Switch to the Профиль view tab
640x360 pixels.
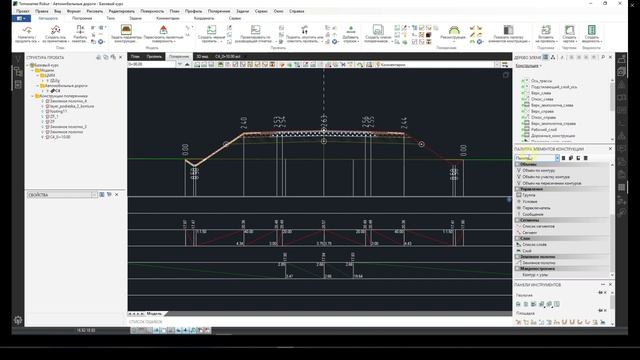coord(154,56)
